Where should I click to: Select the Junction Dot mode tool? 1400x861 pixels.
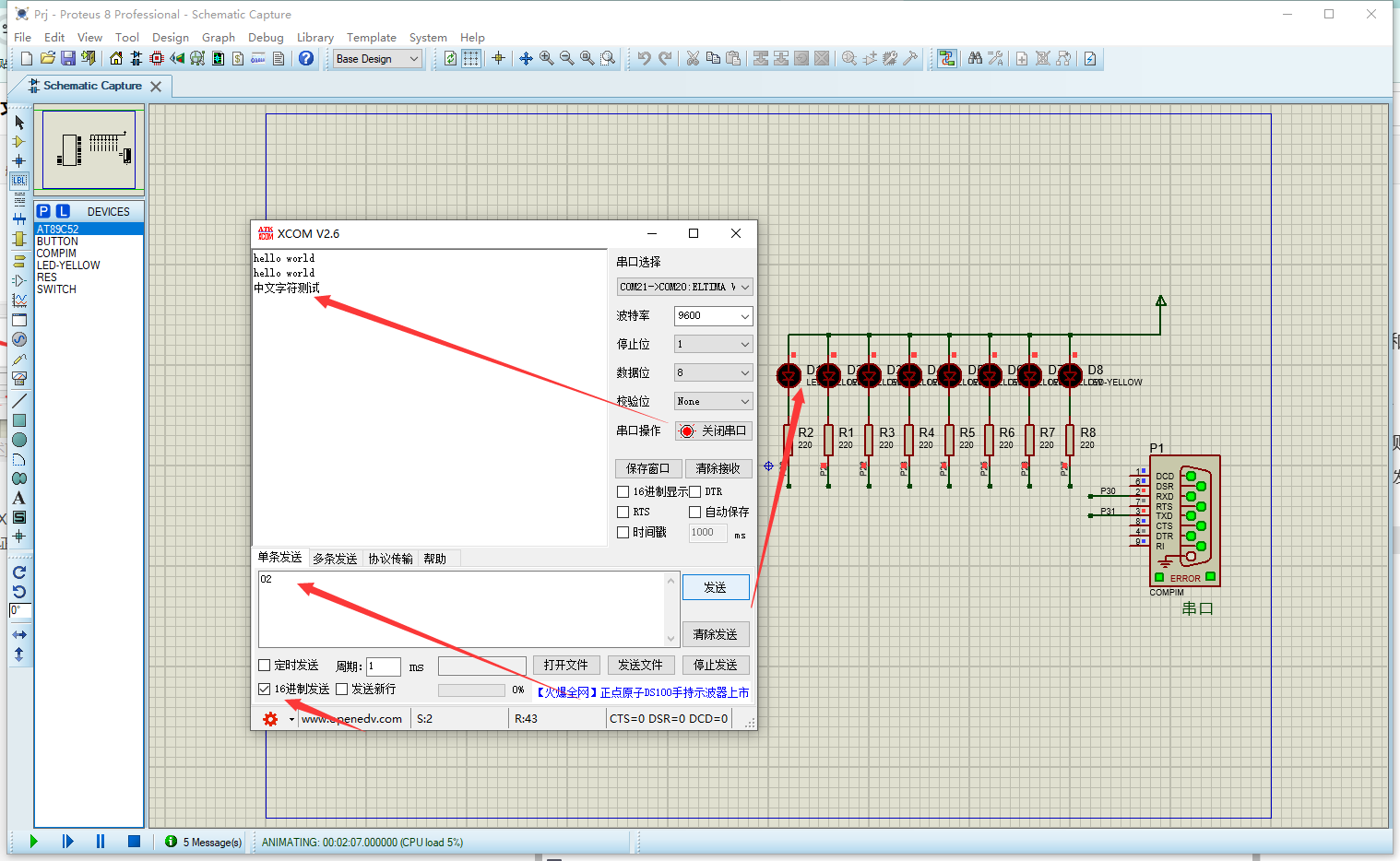[18, 161]
